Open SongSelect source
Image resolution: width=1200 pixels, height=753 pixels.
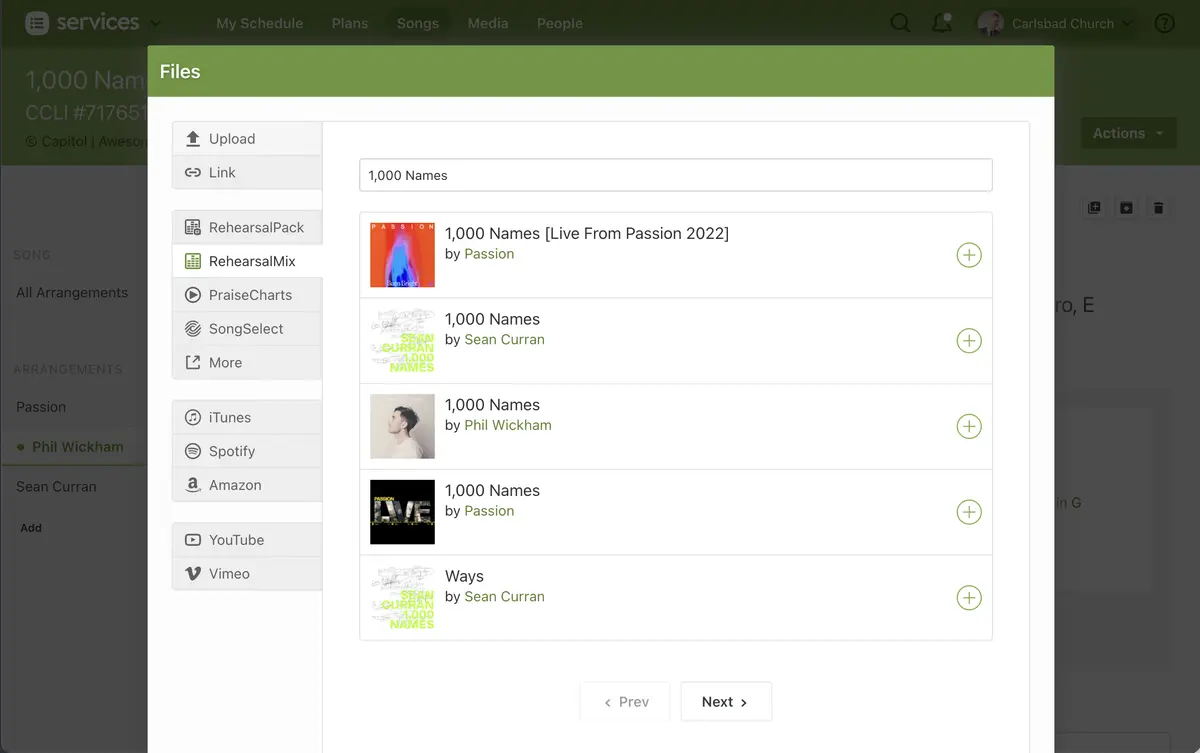coord(247,329)
